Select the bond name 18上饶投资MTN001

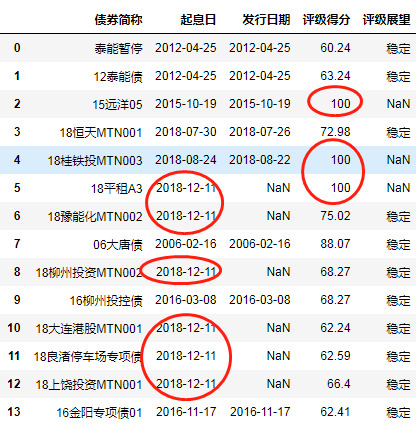coord(89,384)
